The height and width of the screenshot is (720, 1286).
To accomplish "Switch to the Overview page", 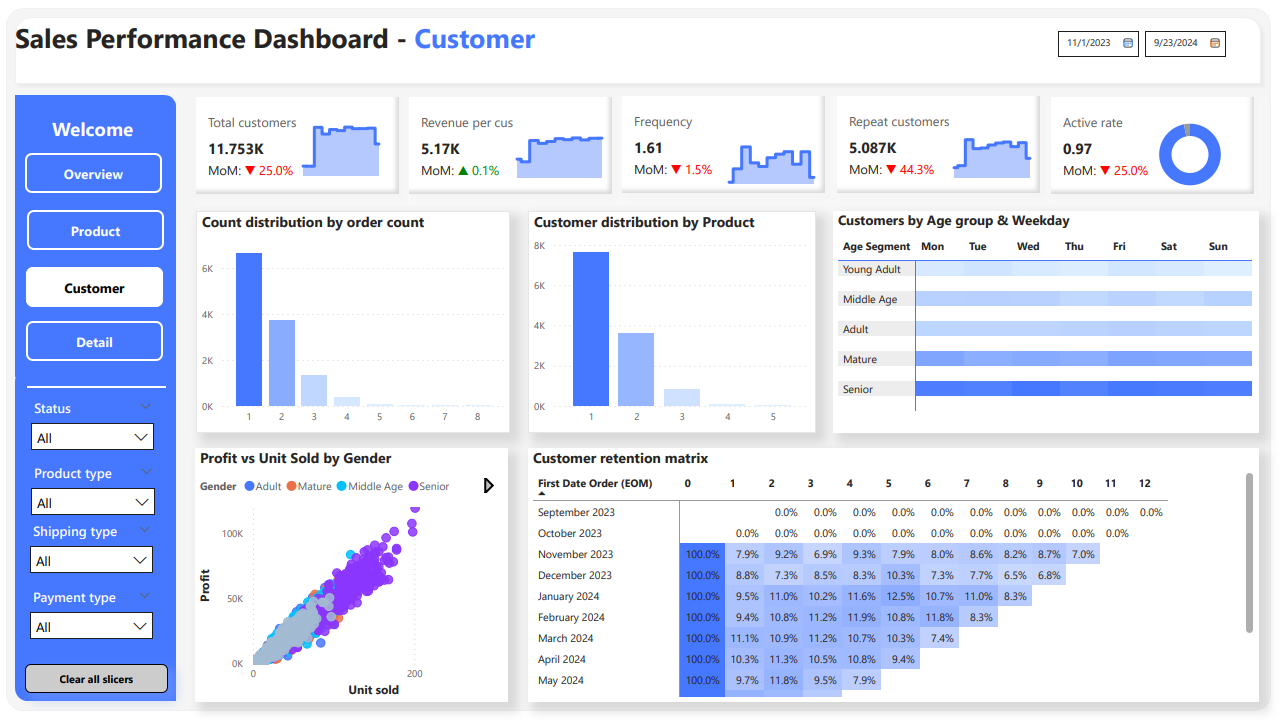I will (93, 174).
